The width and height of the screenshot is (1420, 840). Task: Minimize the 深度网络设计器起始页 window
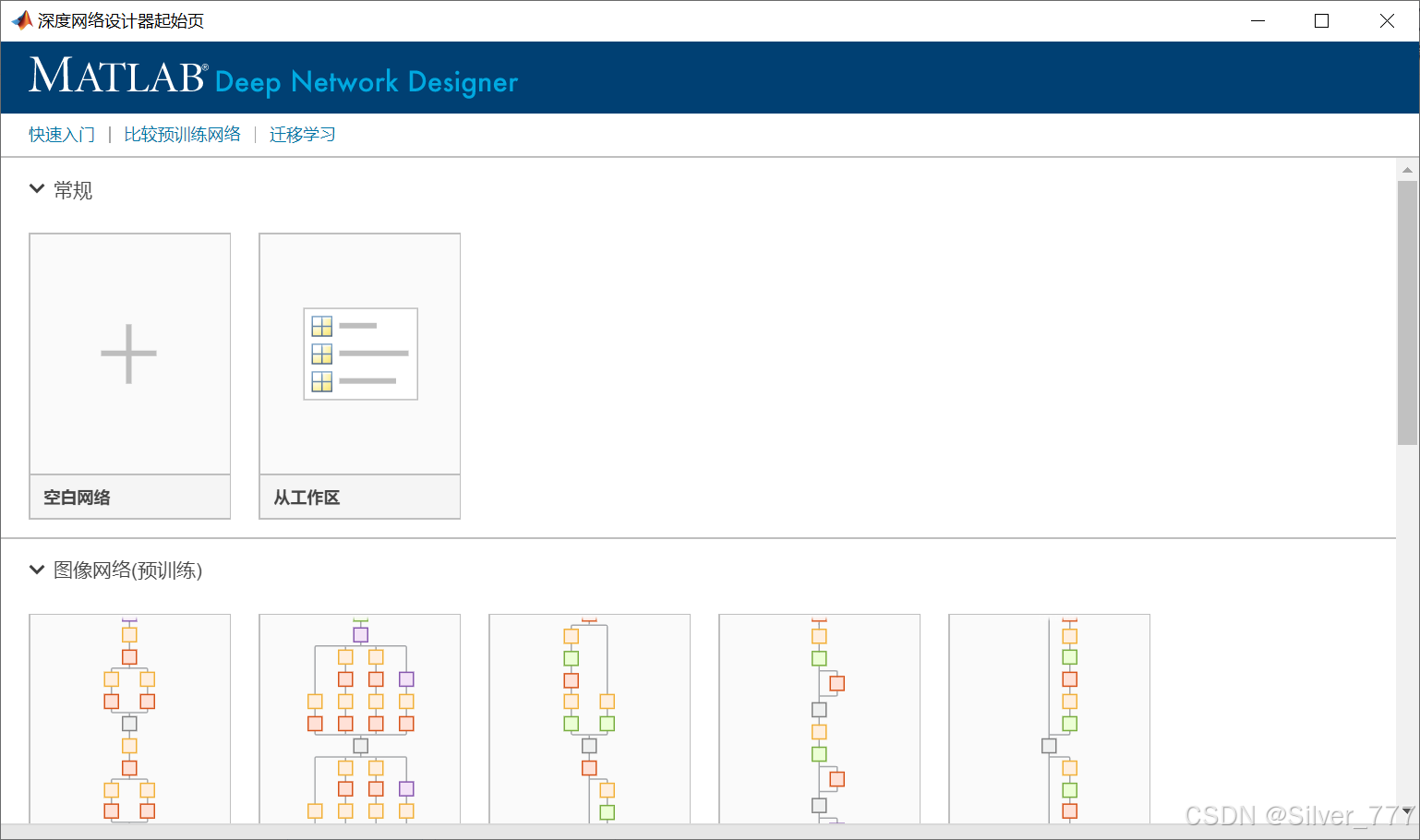point(1258,20)
